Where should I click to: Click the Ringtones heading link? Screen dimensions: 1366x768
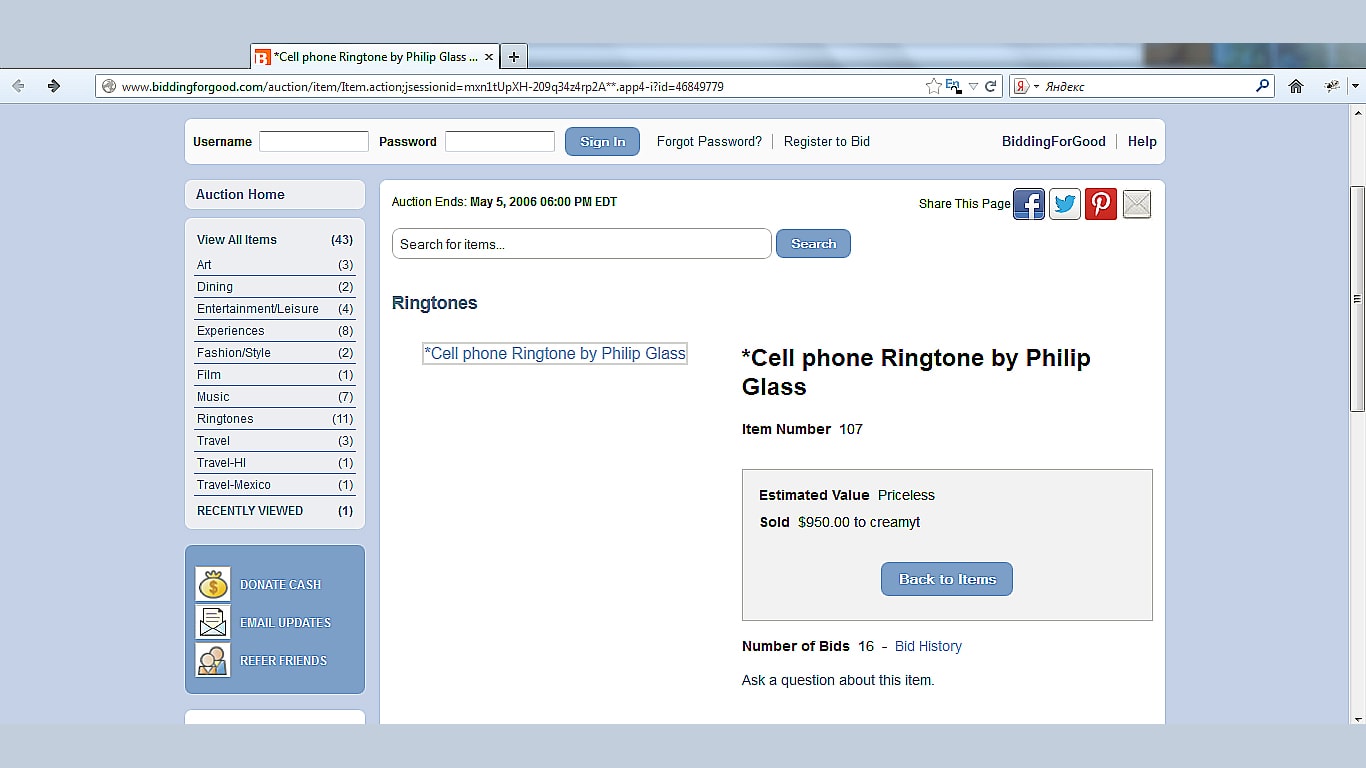[x=435, y=303]
